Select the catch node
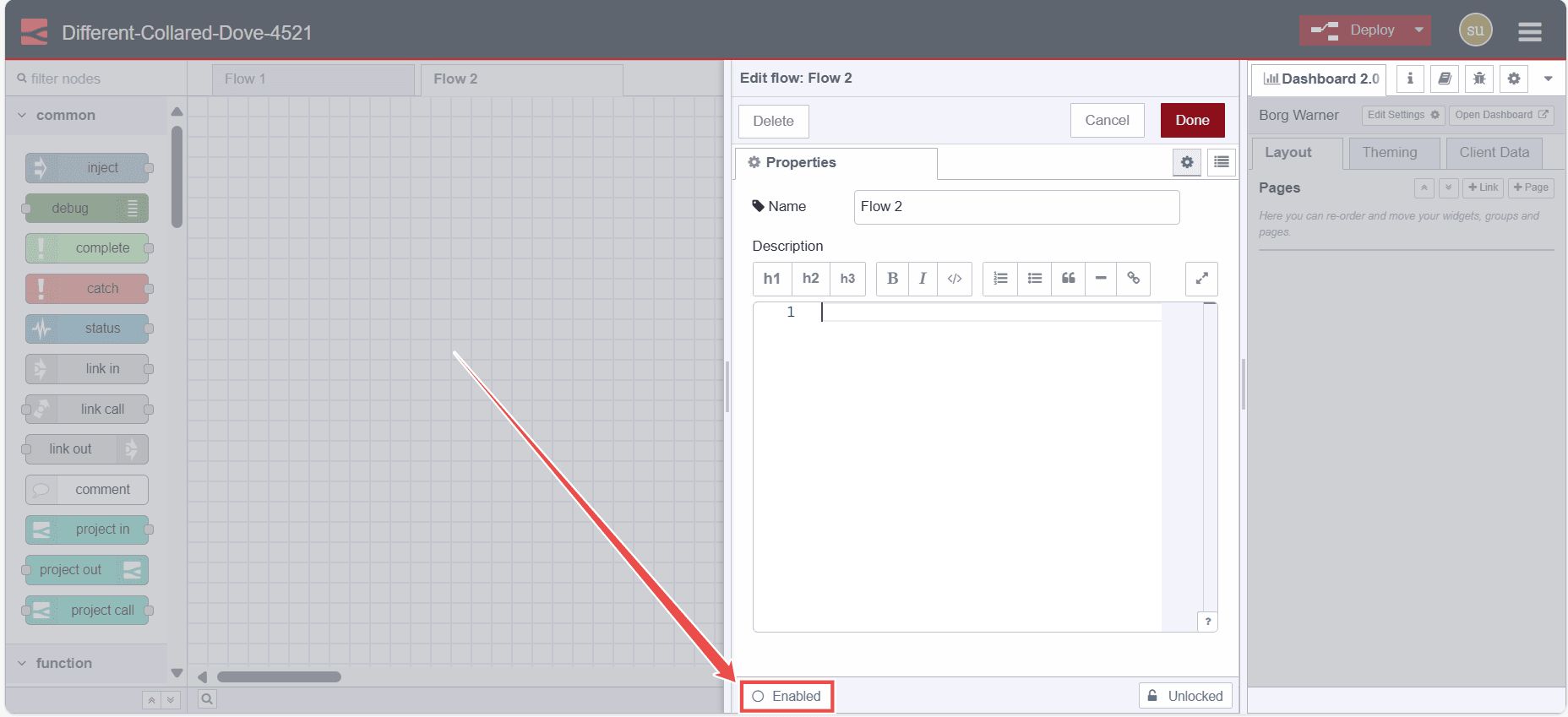This screenshot has width=1568, height=717. tap(87, 289)
